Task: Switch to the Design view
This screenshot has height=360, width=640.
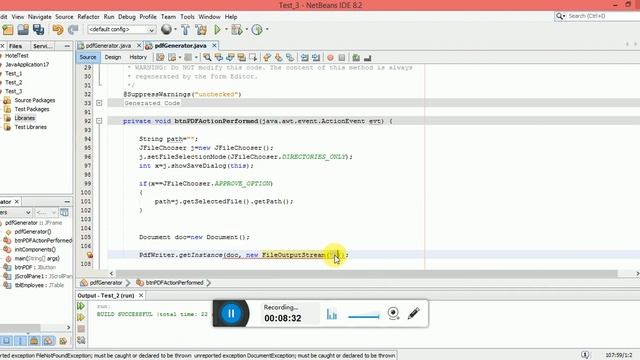Action: 113,58
